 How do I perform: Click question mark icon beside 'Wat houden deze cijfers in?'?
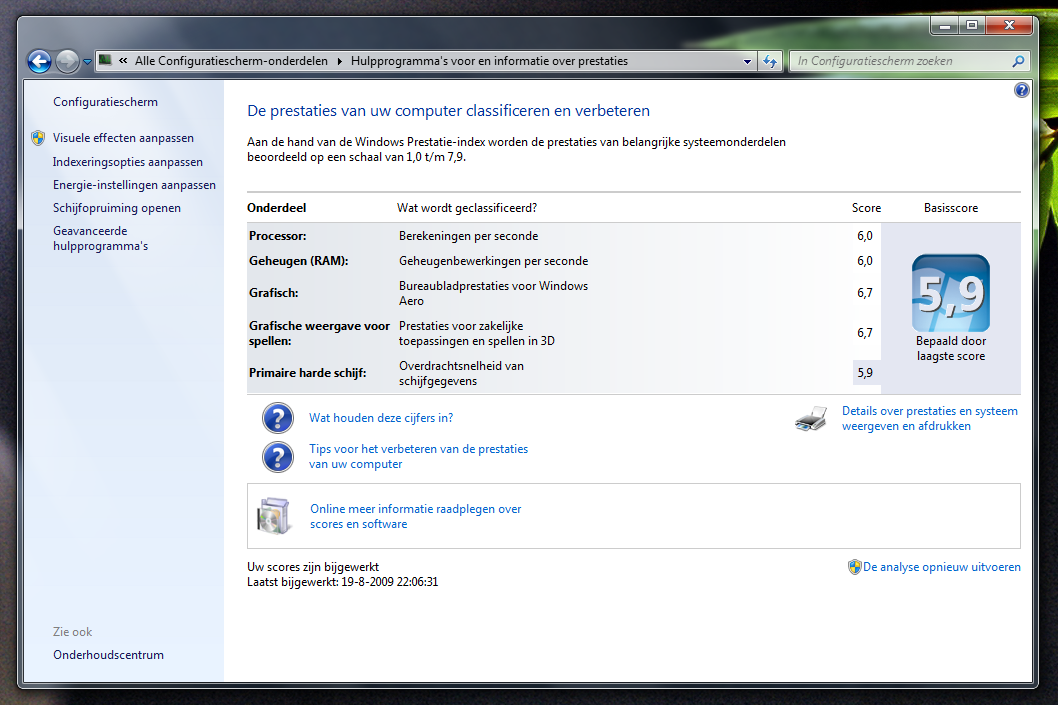[x=278, y=418]
